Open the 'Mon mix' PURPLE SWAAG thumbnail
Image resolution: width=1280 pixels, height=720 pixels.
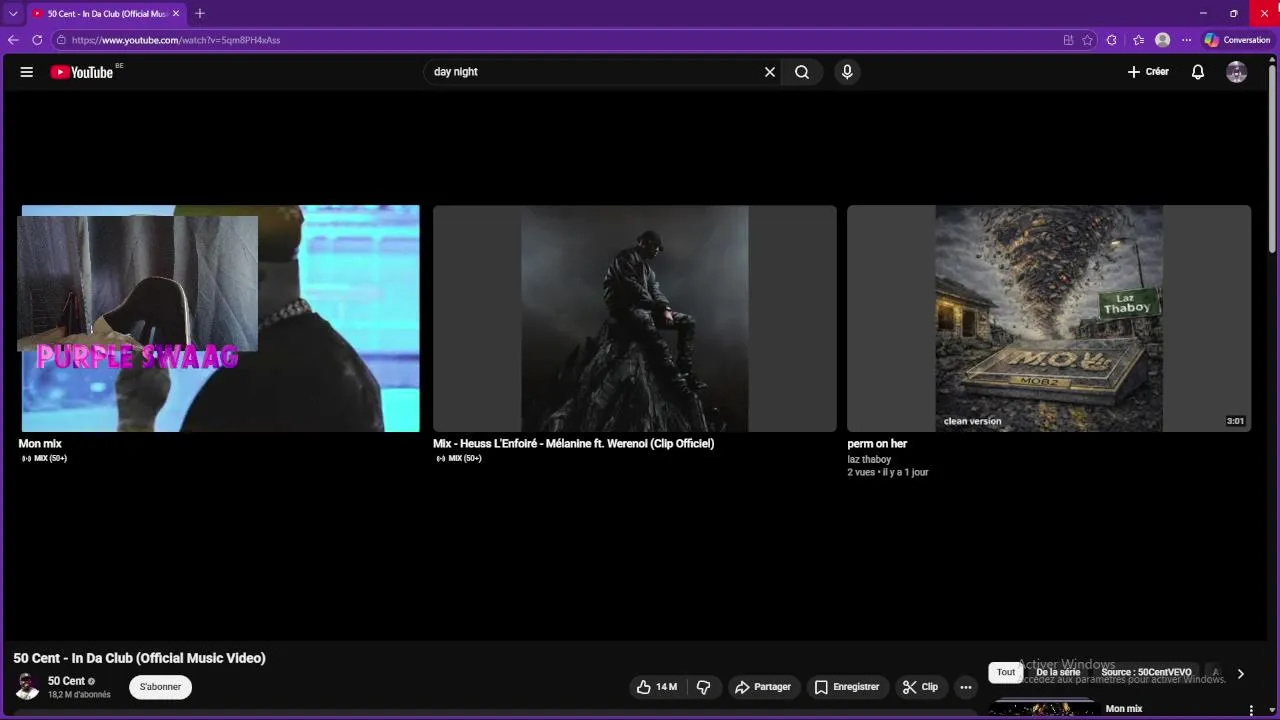(220, 318)
